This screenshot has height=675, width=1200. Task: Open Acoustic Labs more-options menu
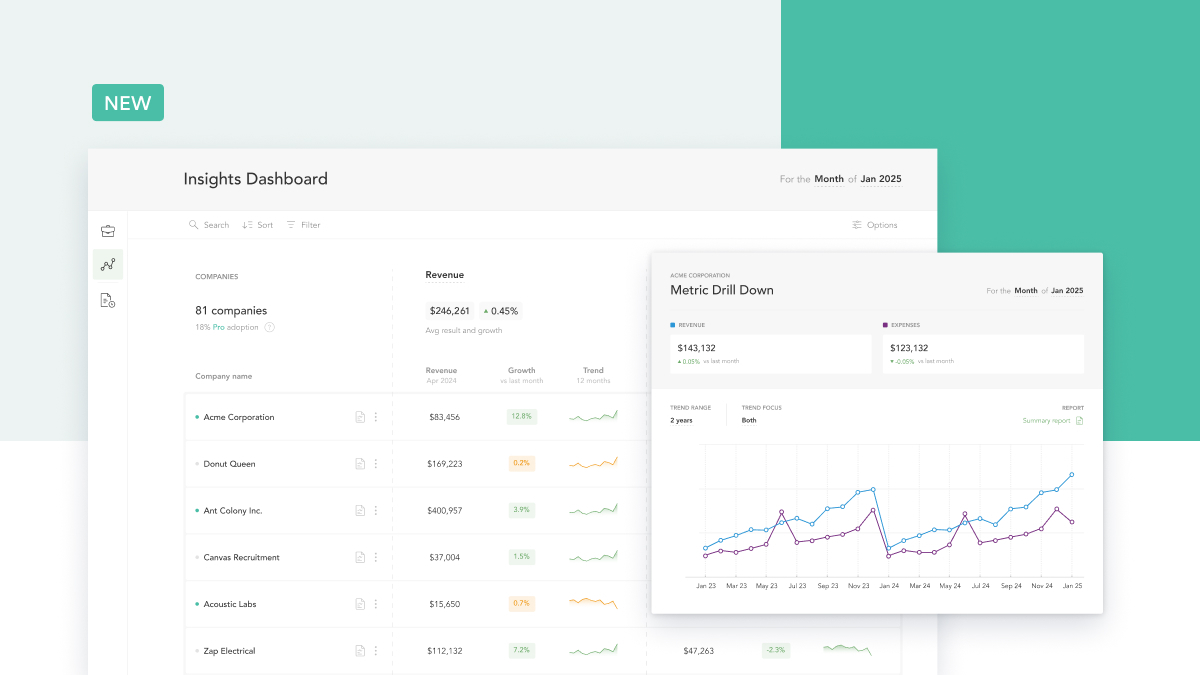pyautogui.click(x=376, y=604)
